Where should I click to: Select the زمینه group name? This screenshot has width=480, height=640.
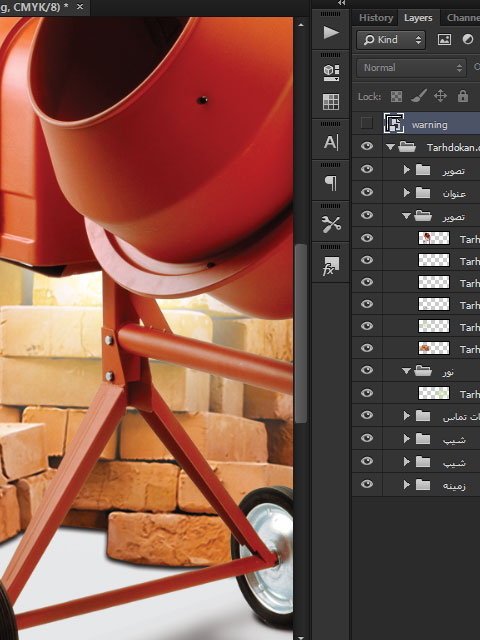click(454, 486)
